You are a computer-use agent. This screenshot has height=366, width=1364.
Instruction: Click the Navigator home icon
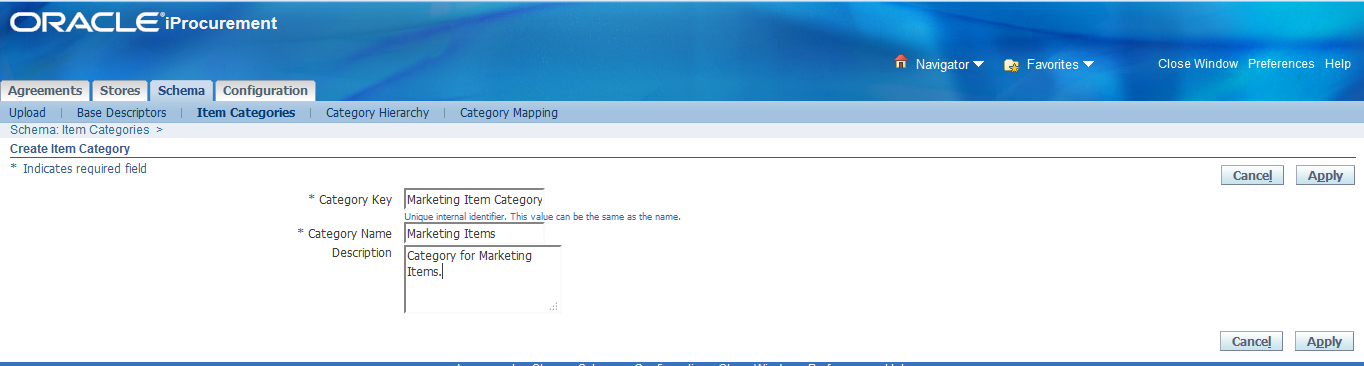900,63
